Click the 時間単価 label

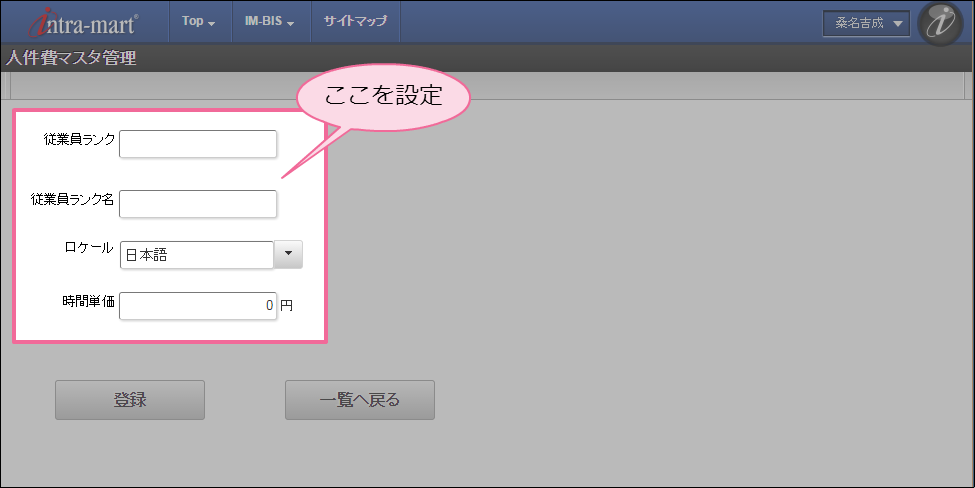pyautogui.click(x=88, y=302)
